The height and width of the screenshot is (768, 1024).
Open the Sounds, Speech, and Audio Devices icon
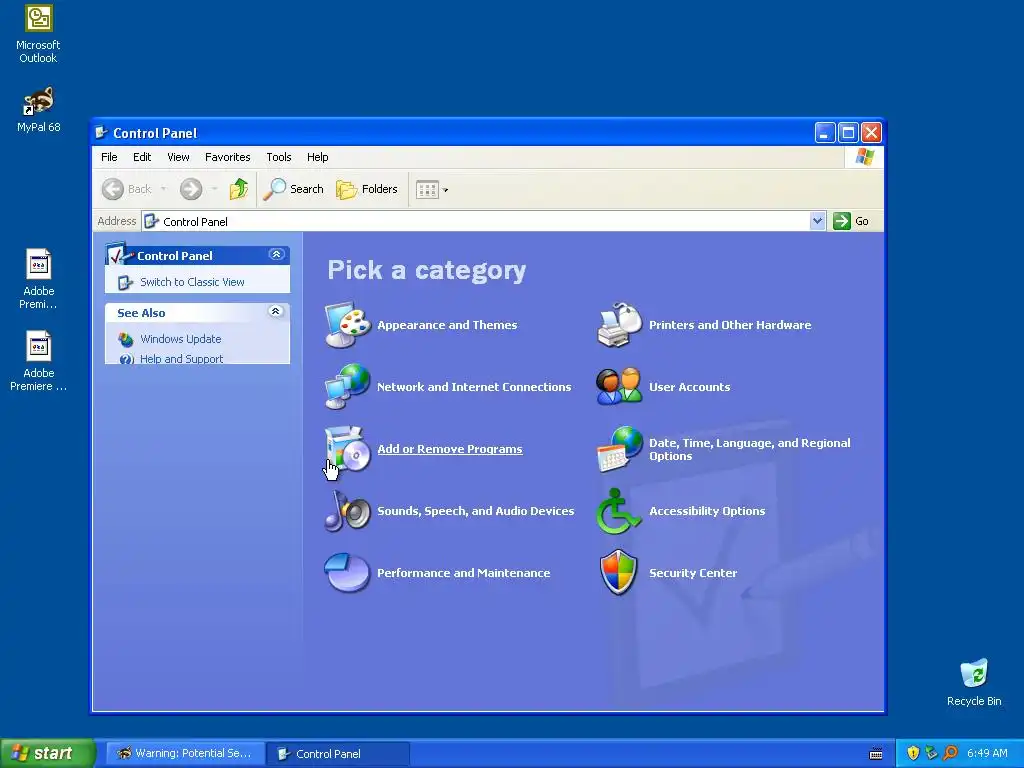pos(348,511)
